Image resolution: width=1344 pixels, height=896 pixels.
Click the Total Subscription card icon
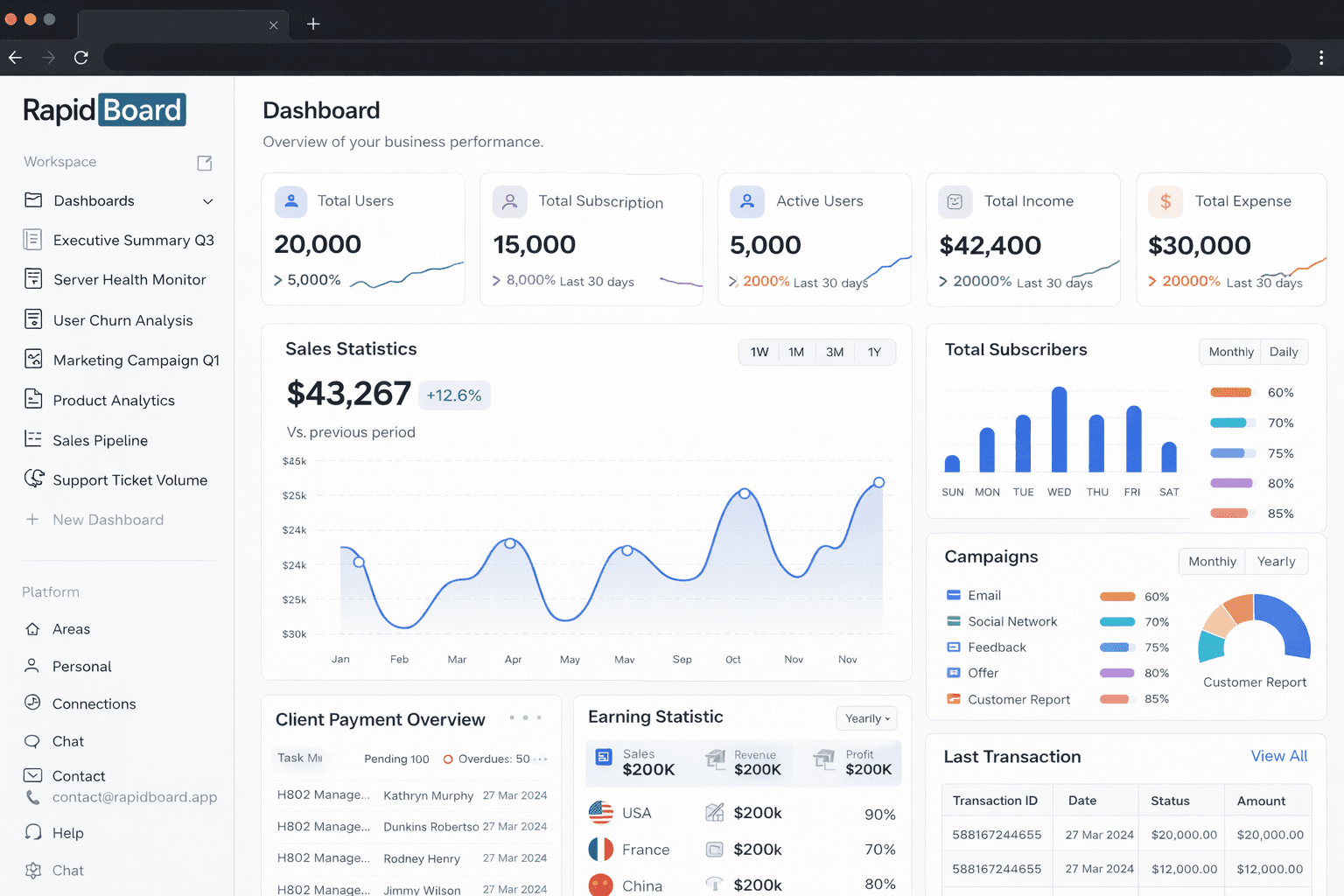509,201
